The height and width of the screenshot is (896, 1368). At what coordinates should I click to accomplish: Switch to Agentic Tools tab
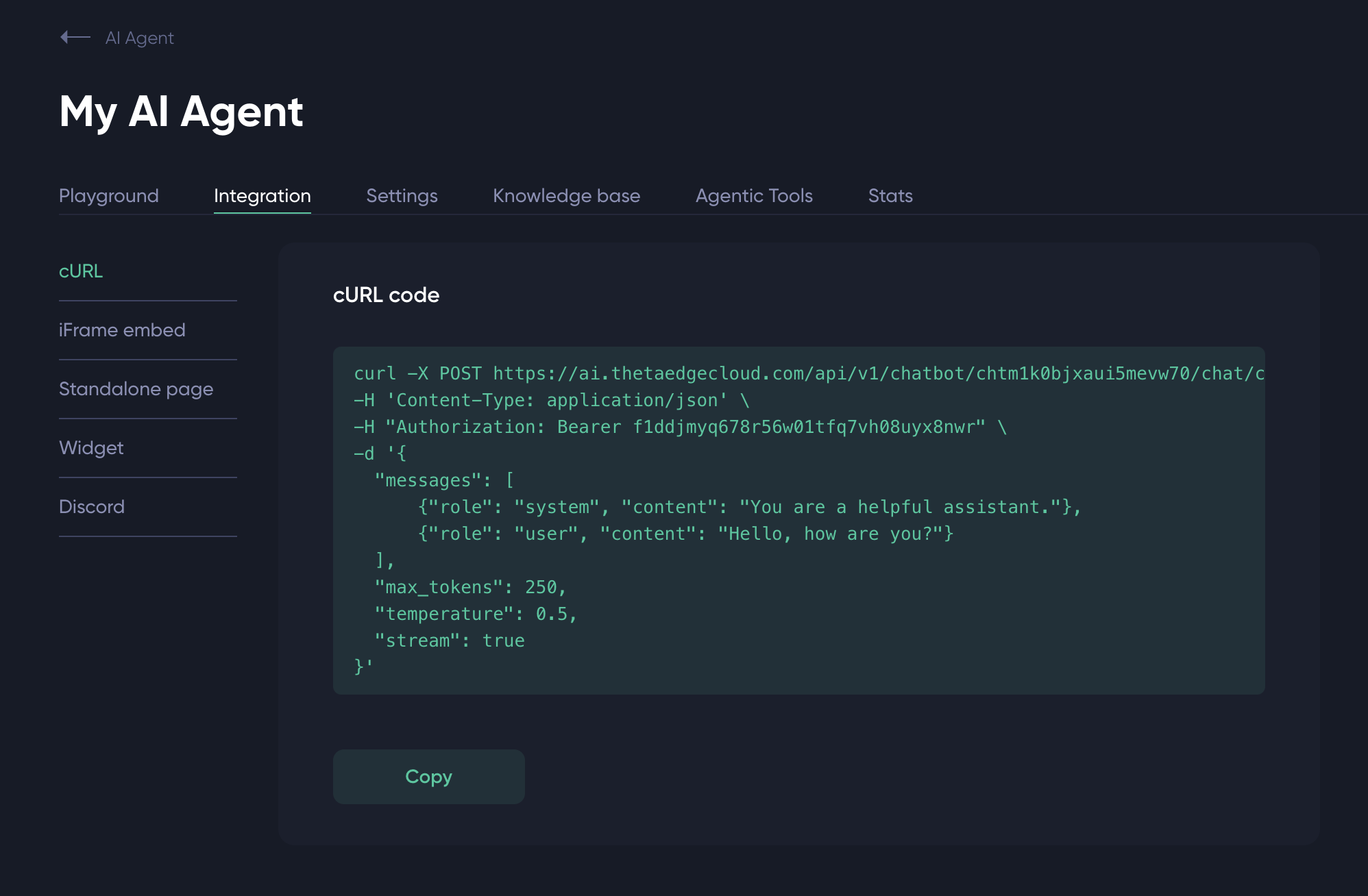pyautogui.click(x=753, y=196)
